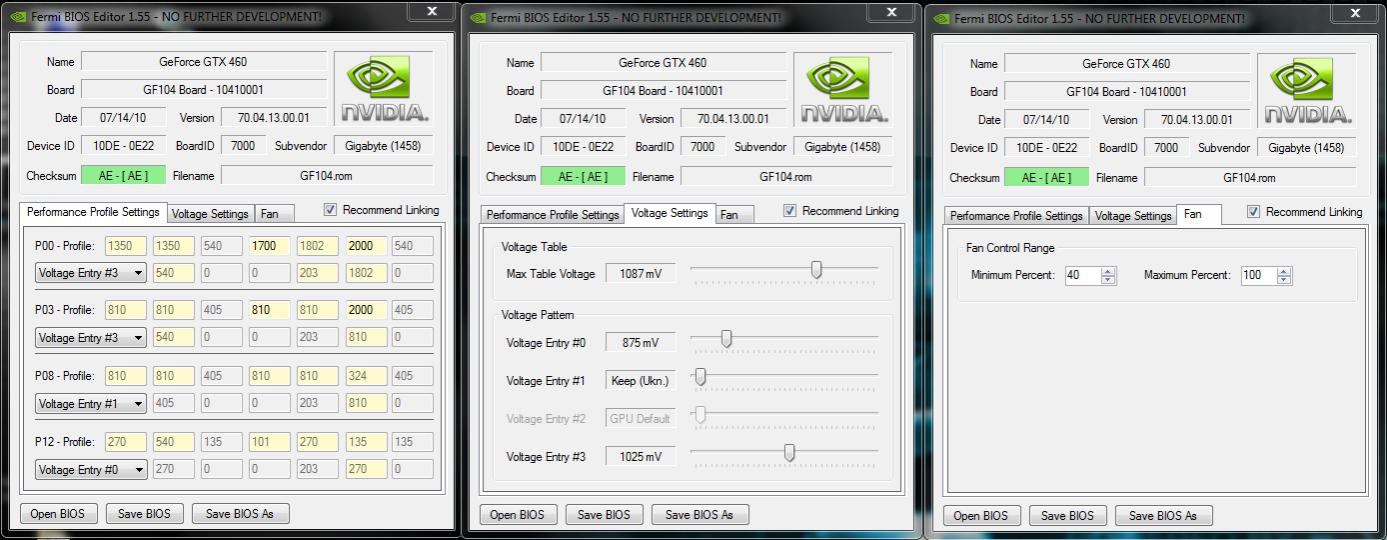Click Open BIOS in the Fan settings window

coord(982,516)
